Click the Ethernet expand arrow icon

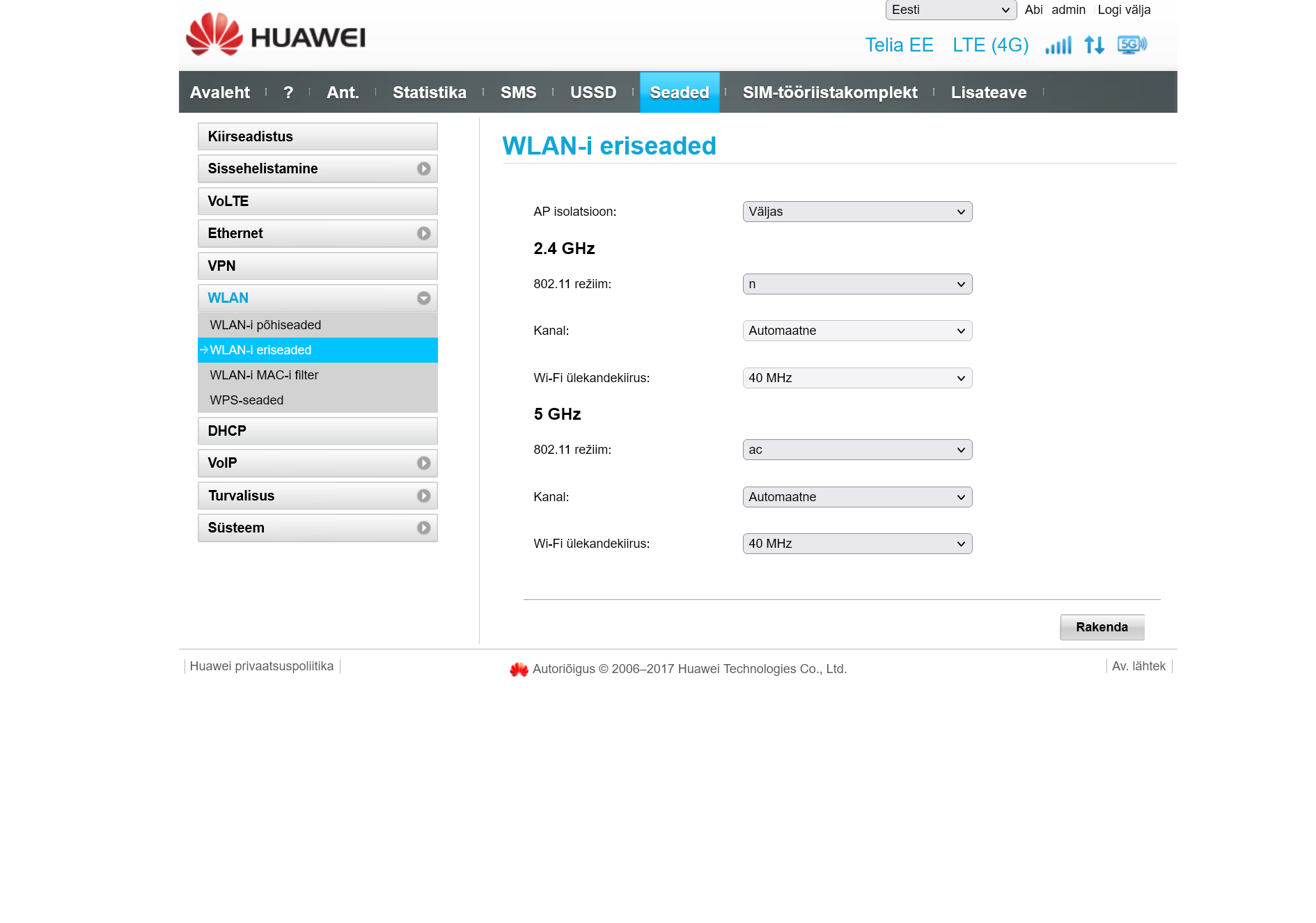(423, 233)
